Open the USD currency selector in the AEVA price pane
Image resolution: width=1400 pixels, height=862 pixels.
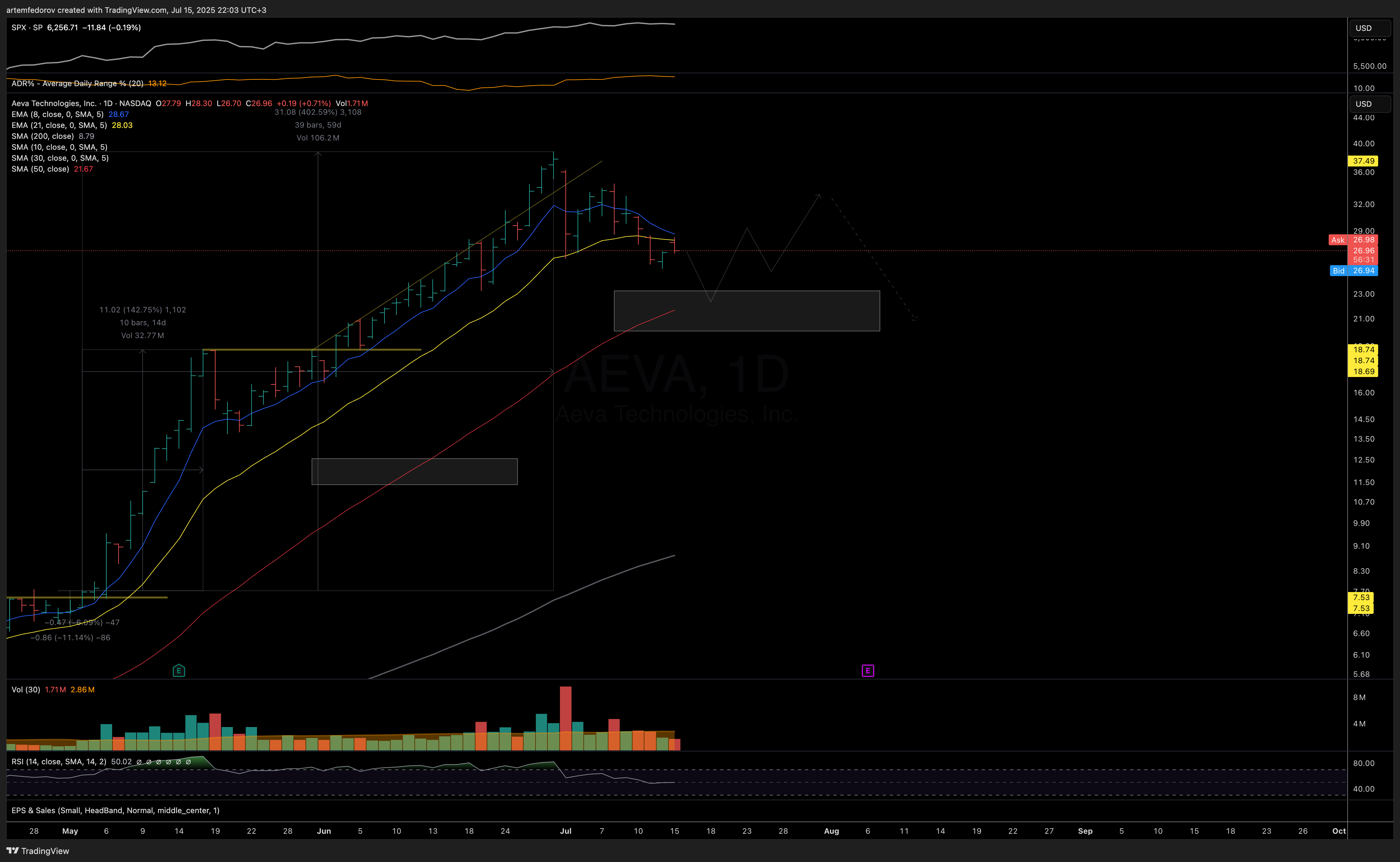(x=1370, y=104)
